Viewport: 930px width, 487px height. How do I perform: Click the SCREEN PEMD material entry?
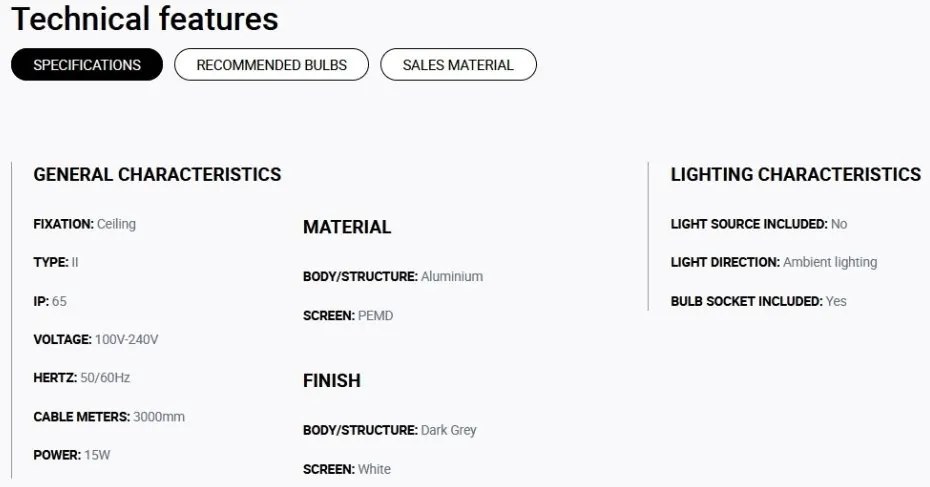tap(348, 316)
